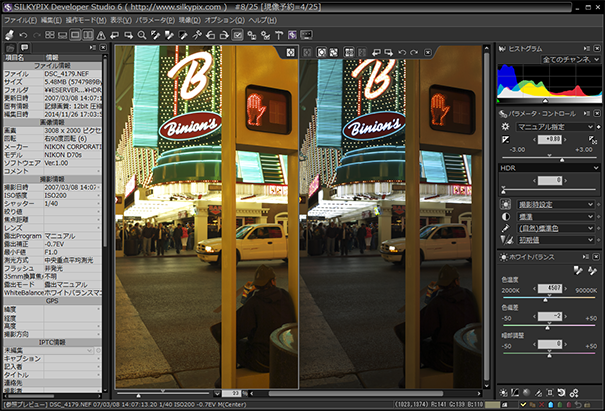Screen dimensions: 605x411
Task: Open the IPTC 未編集 dropdown
Action: click(x=49, y=350)
